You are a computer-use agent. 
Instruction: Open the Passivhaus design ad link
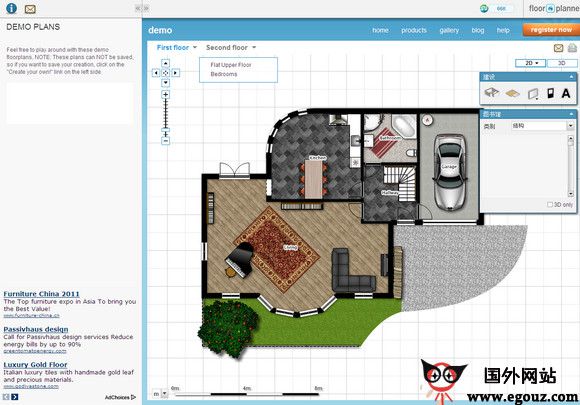coord(36,329)
